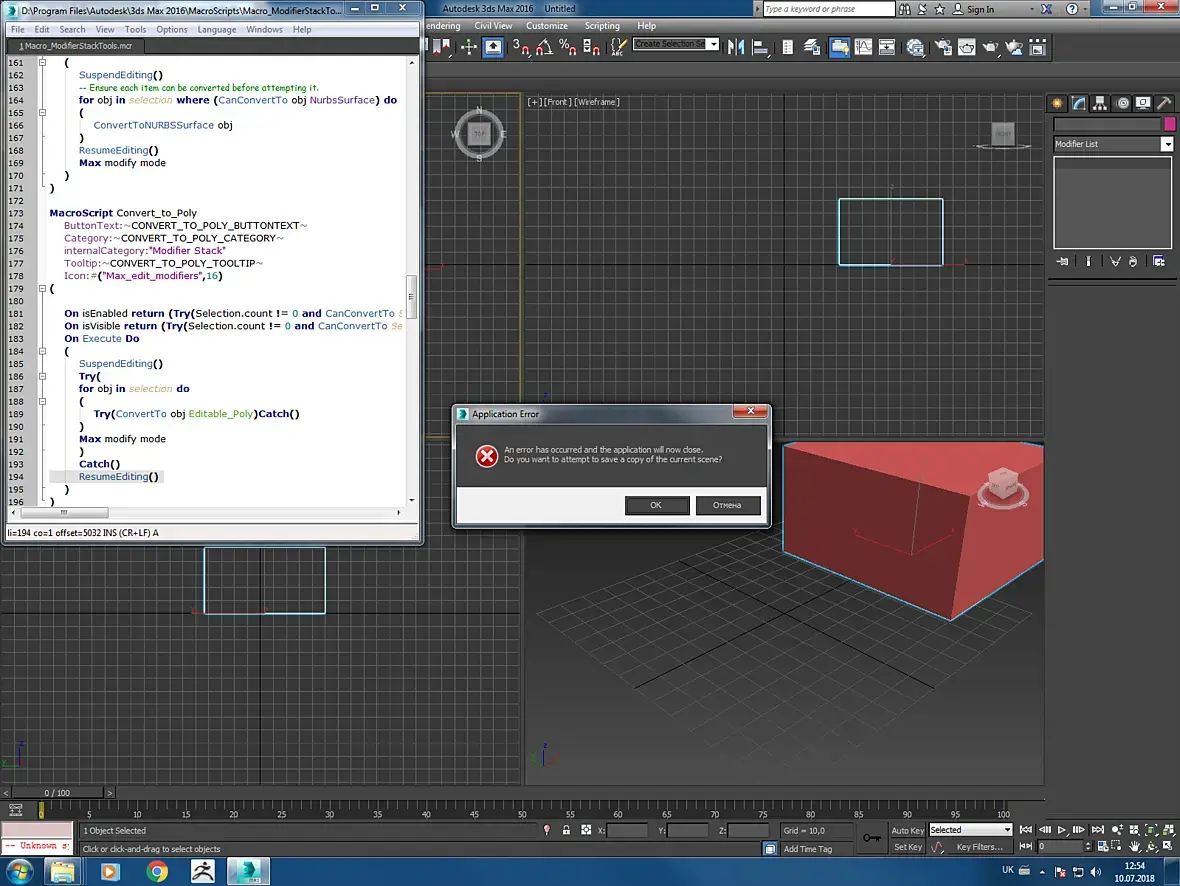Open Google Chrome from taskbar
Viewport: 1180px width, 886px height.
click(157, 872)
